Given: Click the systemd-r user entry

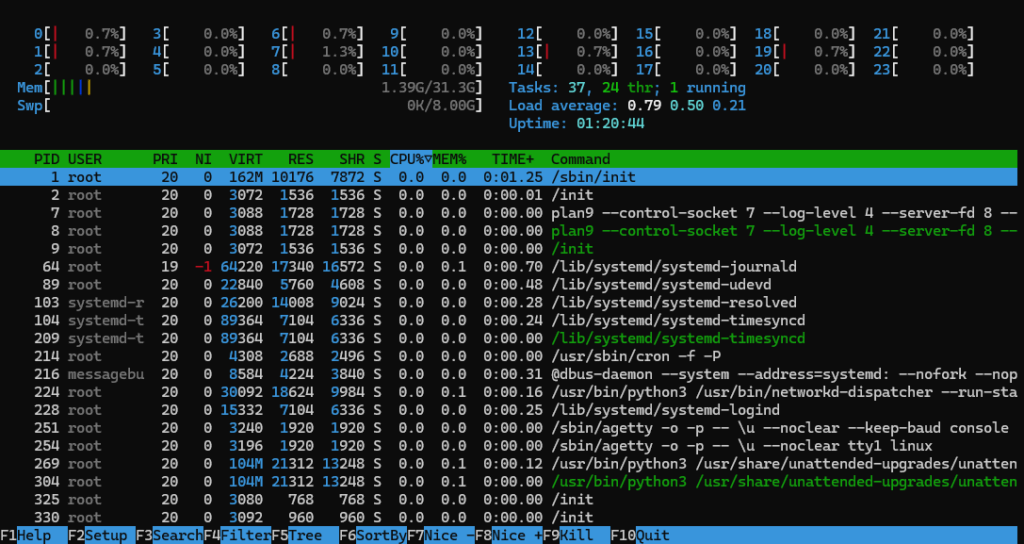Looking at the screenshot, I should tap(106, 302).
